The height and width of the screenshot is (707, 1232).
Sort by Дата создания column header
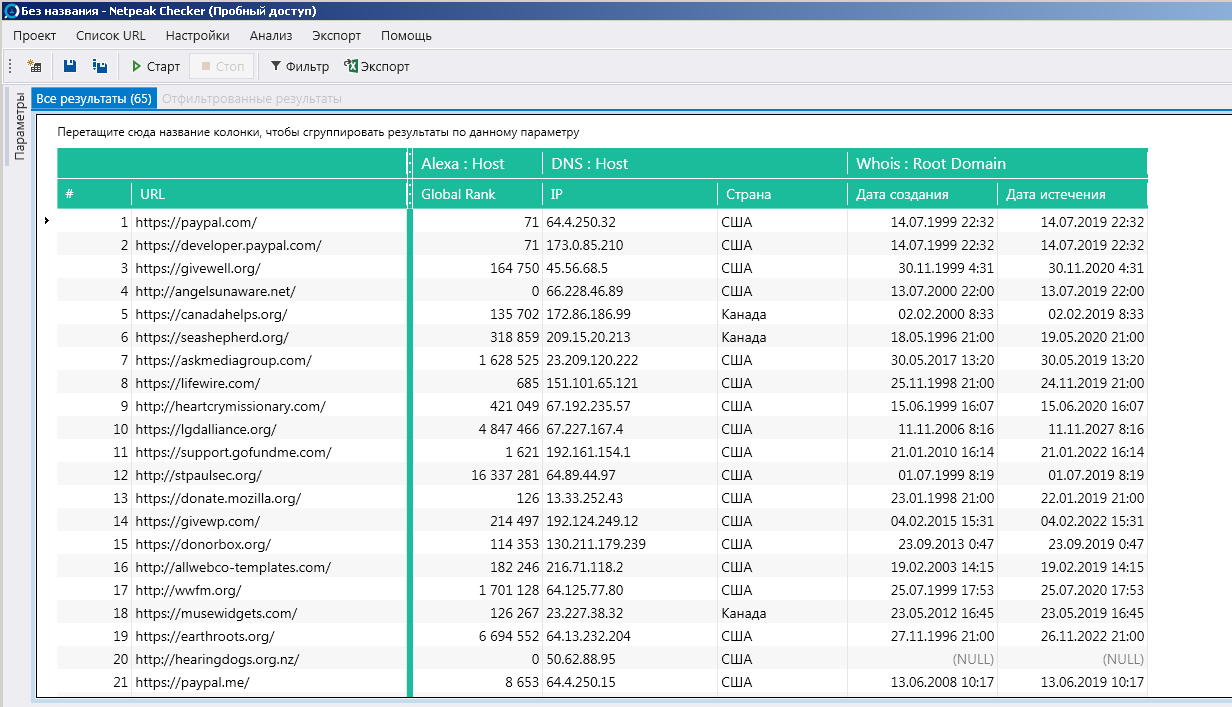[902, 195]
